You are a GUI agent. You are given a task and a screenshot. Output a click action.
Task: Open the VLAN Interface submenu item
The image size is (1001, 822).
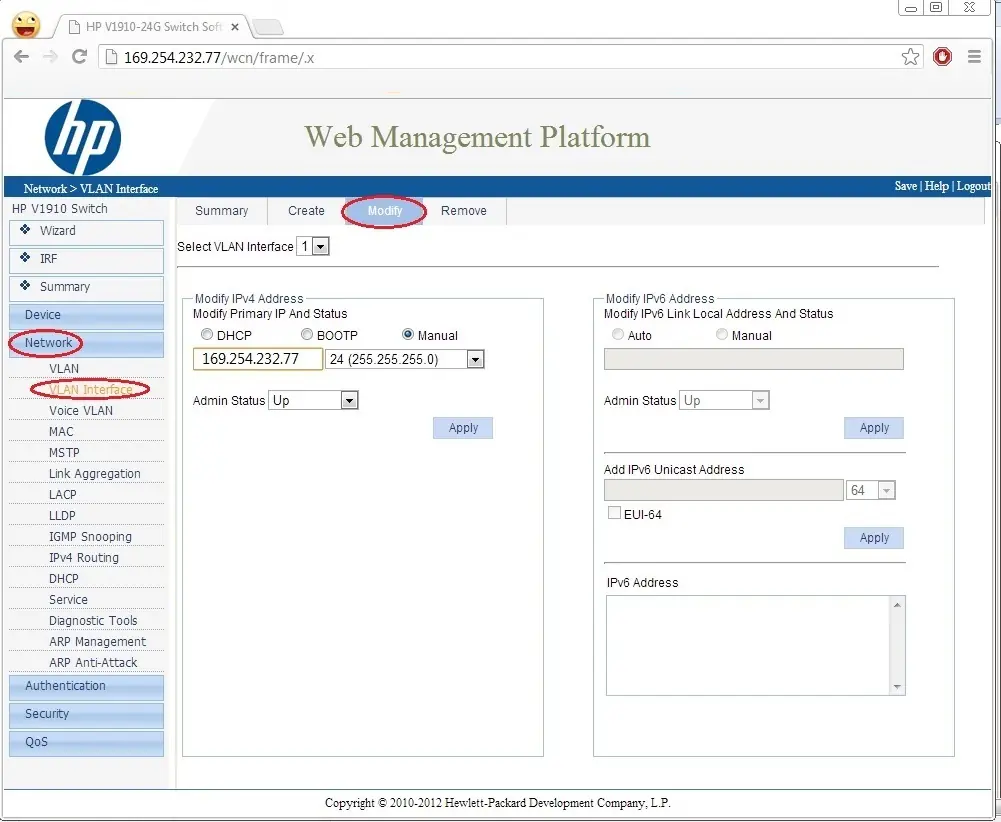[x=91, y=389]
